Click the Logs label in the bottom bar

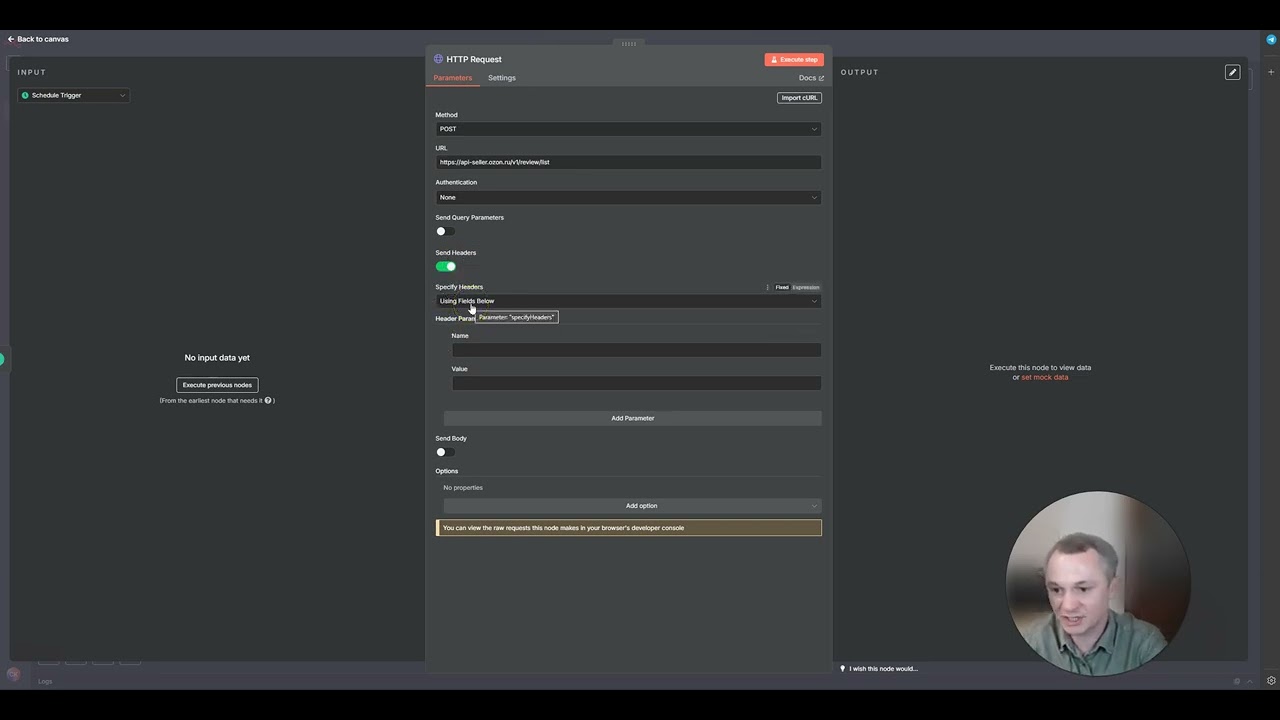pos(45,681)
